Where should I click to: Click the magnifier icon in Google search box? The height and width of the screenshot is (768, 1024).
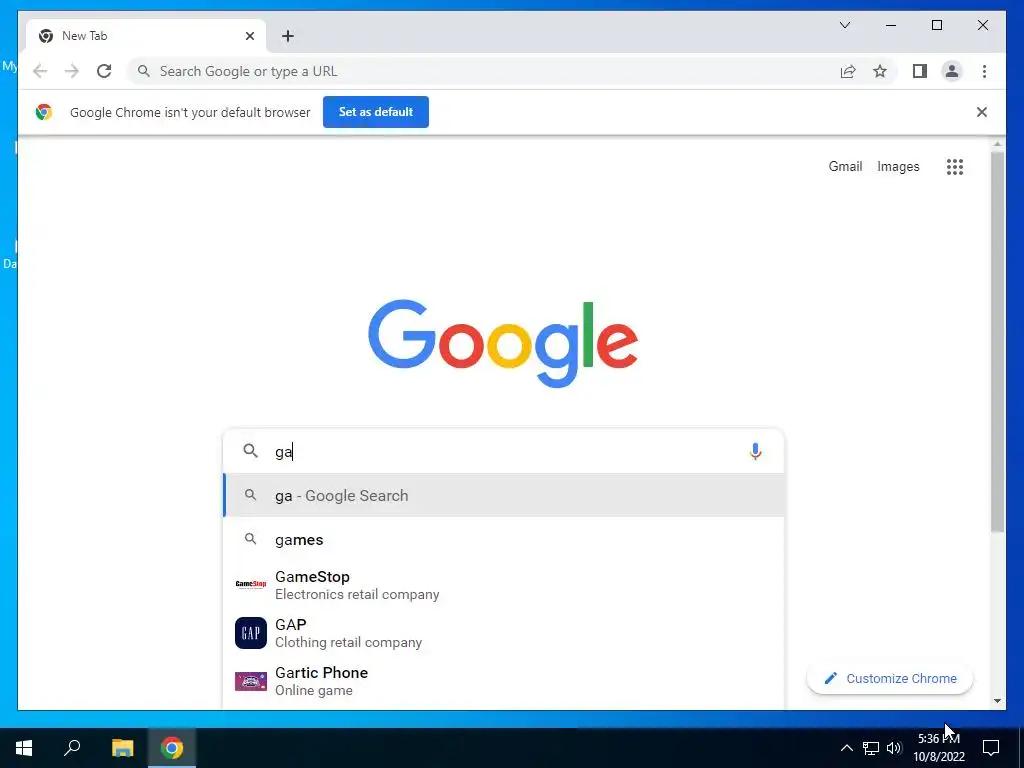[x=251, y=451]
